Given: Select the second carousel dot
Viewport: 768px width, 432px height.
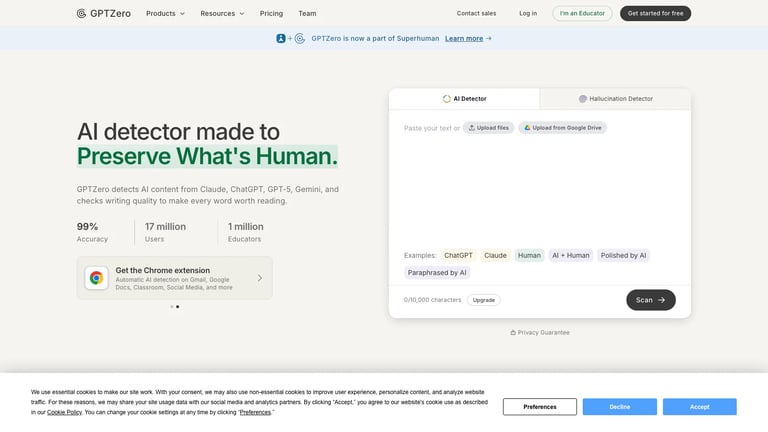Looking at the screenshot, I should 177,307.
